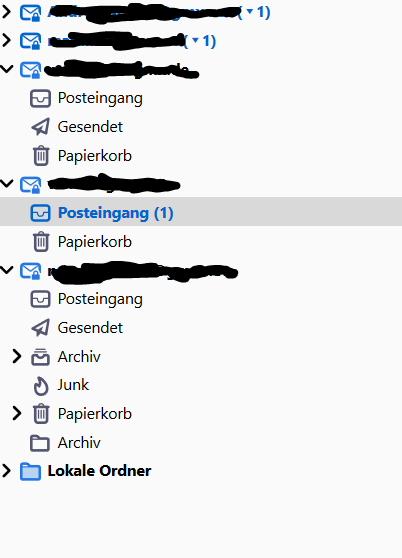The image size is (402, 558).
Task: Click the Lokale Ordner blue folder icon
Action: tap(30, 472)
